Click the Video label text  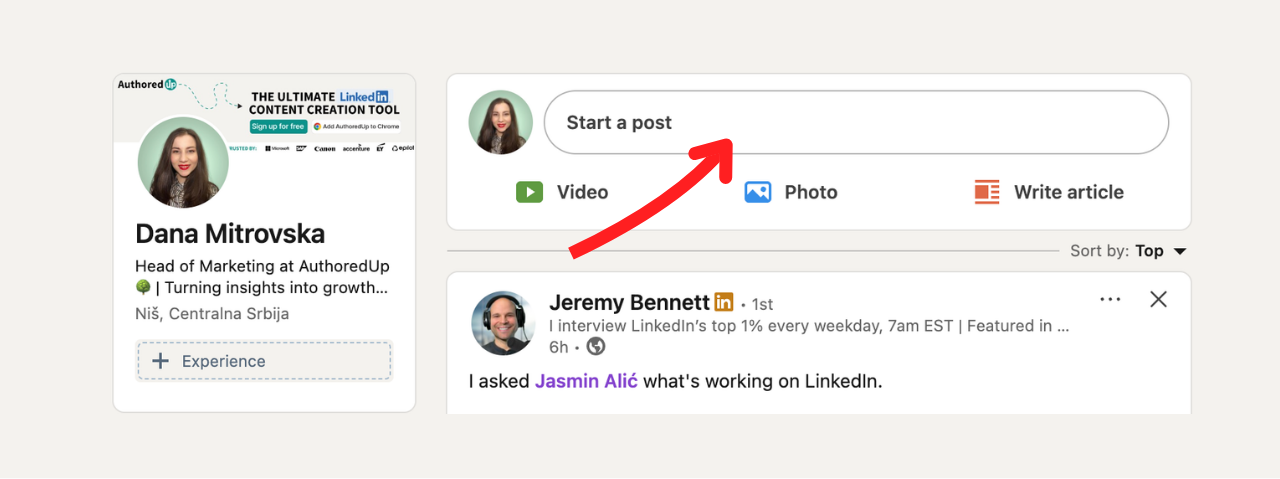tap(582, 192)
